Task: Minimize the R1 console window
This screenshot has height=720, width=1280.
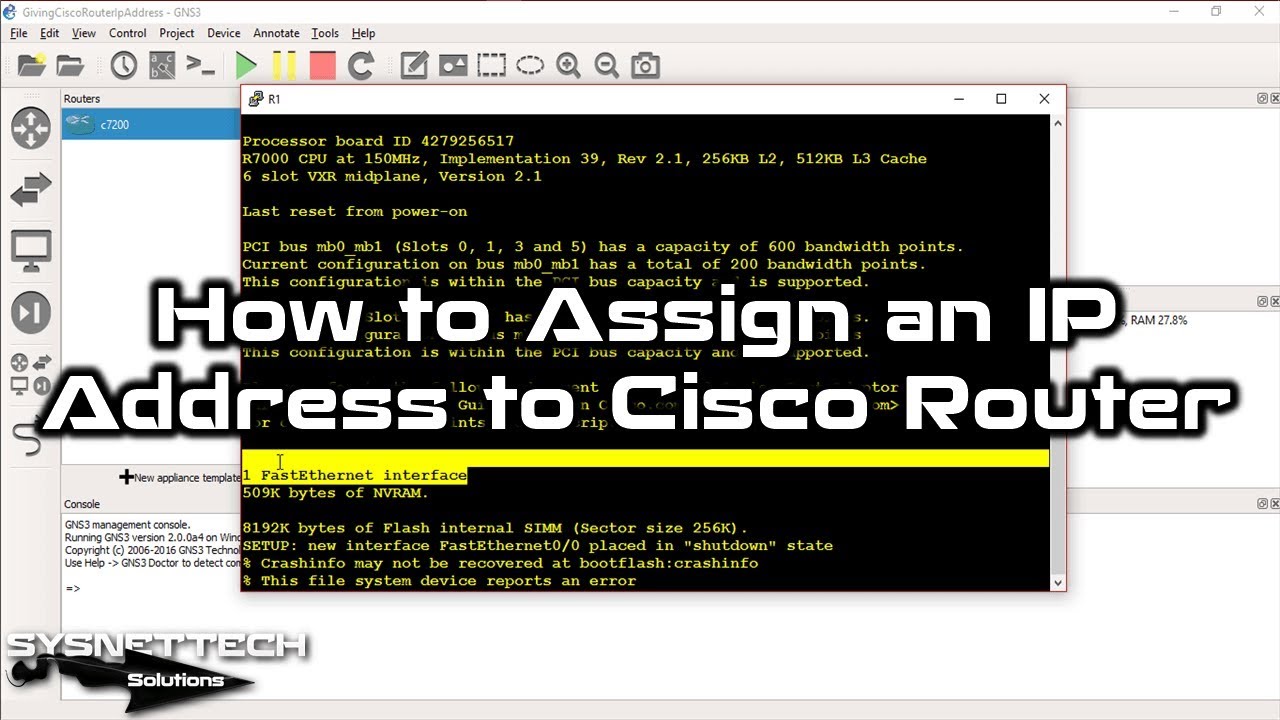Action: (x=959, y=99)
